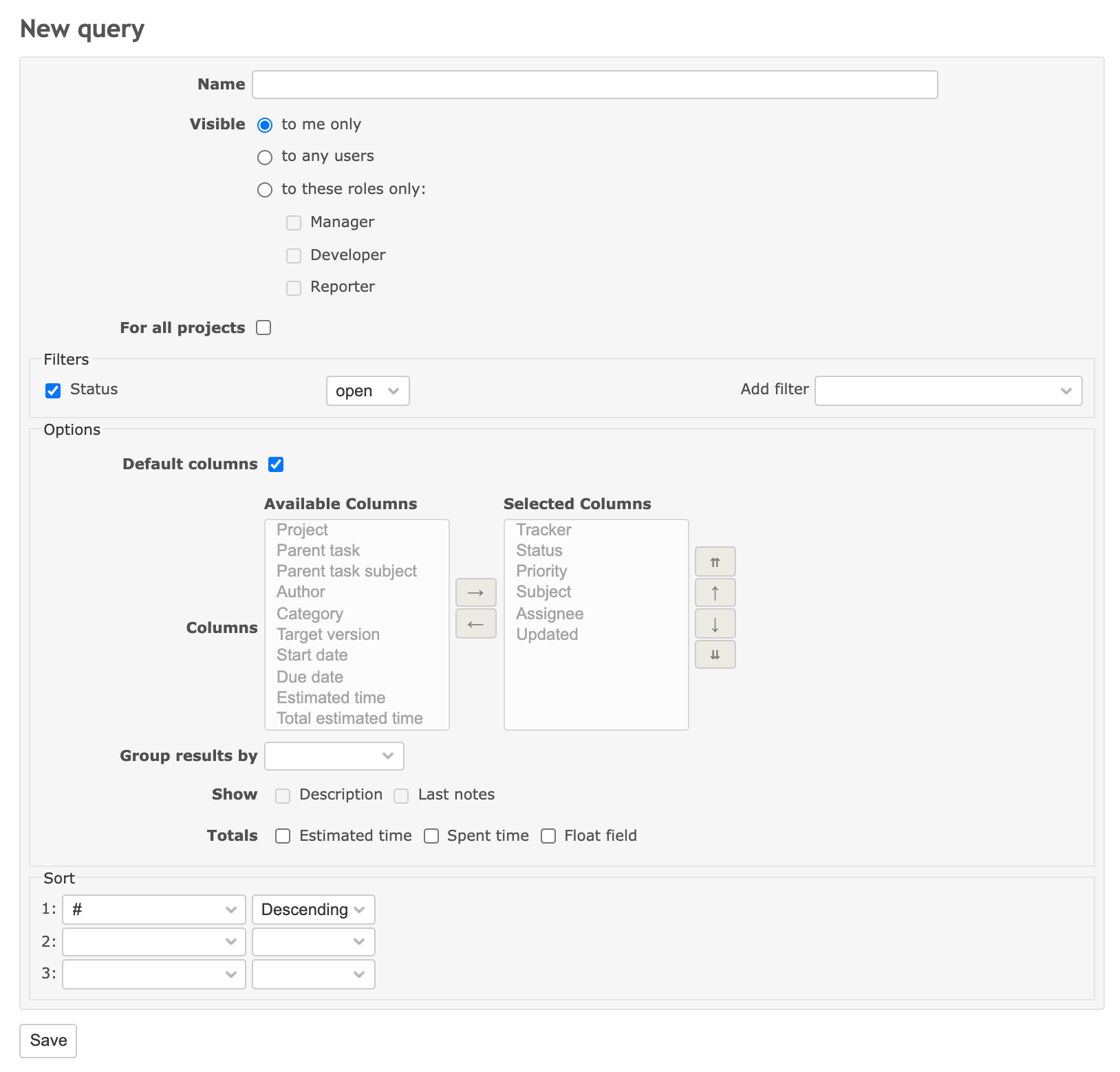Image resolution: width=1120 pixels, height=1072 pixels.
Task: Open the Group results by dropdown
Action: (334, 756)
